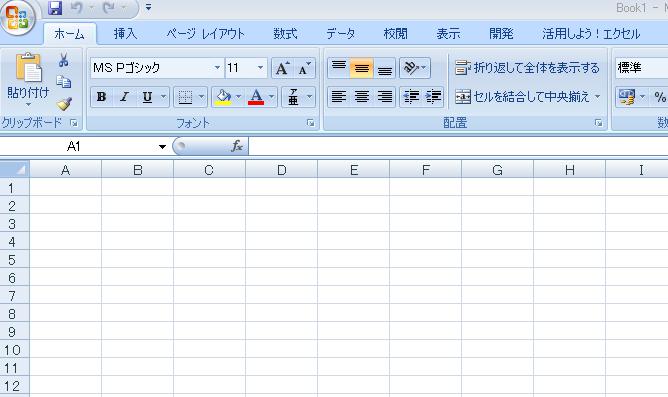Open the 数式 ribbon tab
Screen dimensions: 668x397
point(285,34)
